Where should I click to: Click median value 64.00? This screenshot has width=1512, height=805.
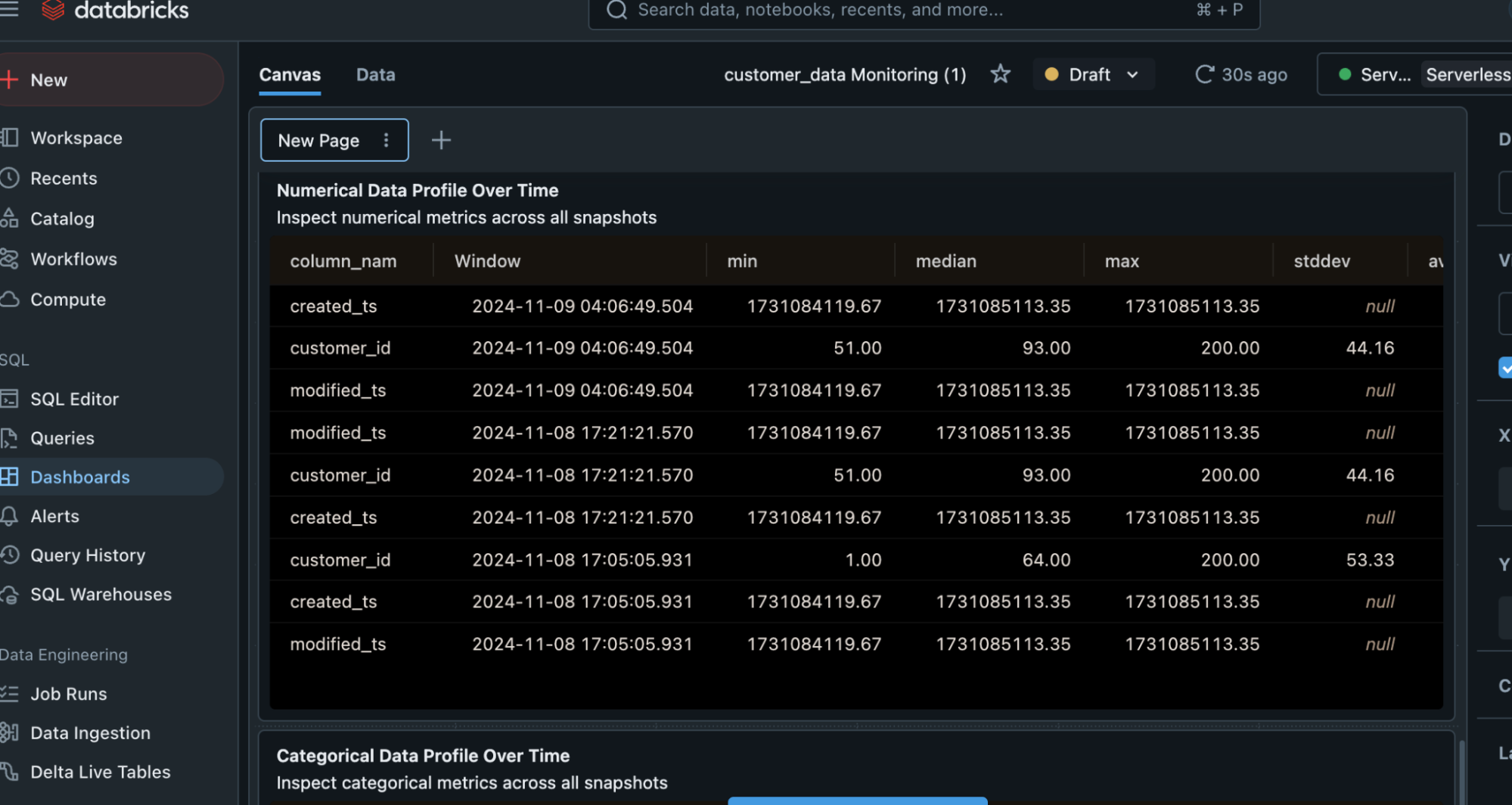point(1046,560)
